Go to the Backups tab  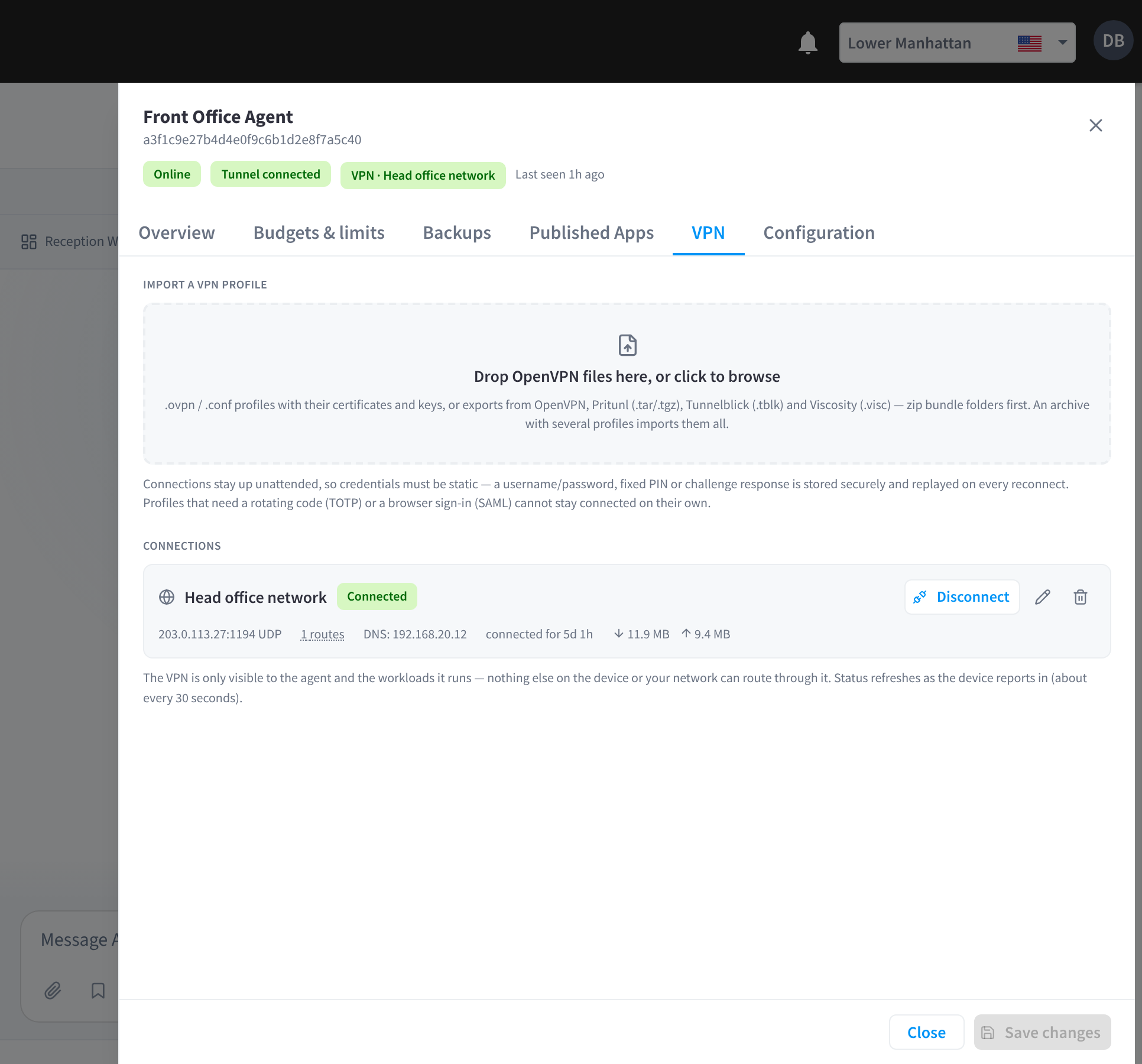pos(456,233)
